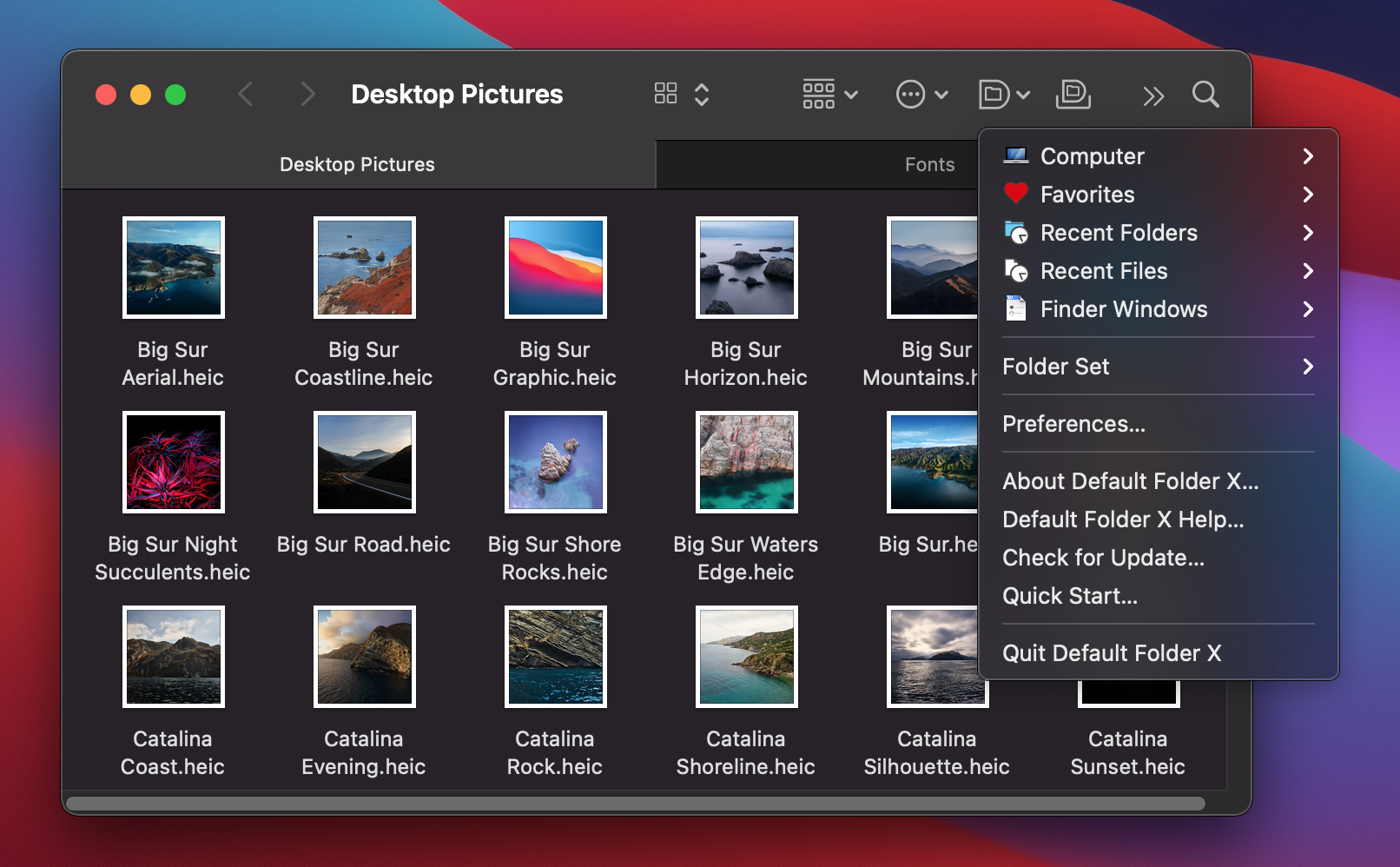The image size is (1400, 867).
Task: Select Big Sur Coastline.heic thumbnail
Action: click(365, 268)
